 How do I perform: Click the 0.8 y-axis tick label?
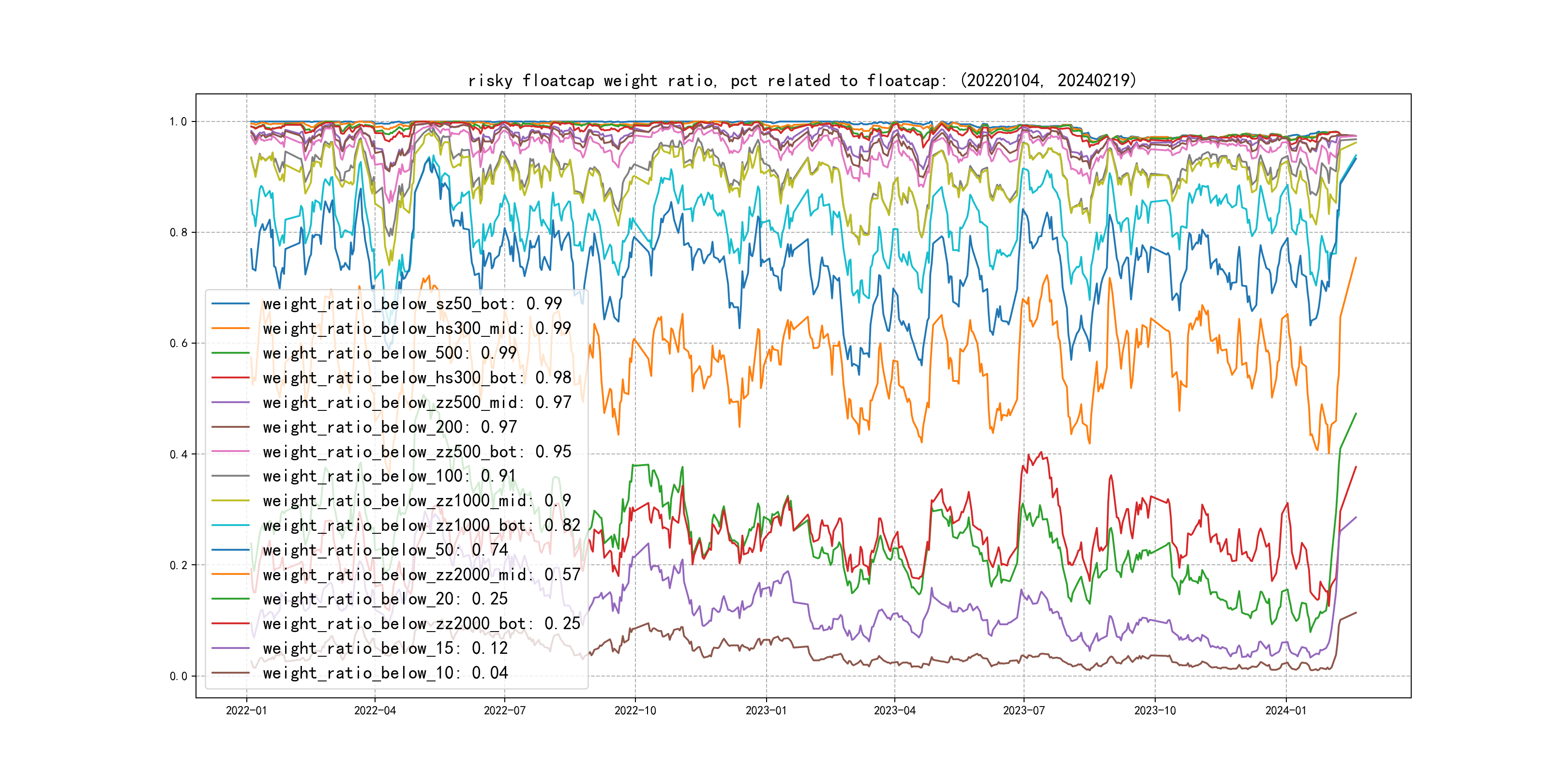point(179,232)
